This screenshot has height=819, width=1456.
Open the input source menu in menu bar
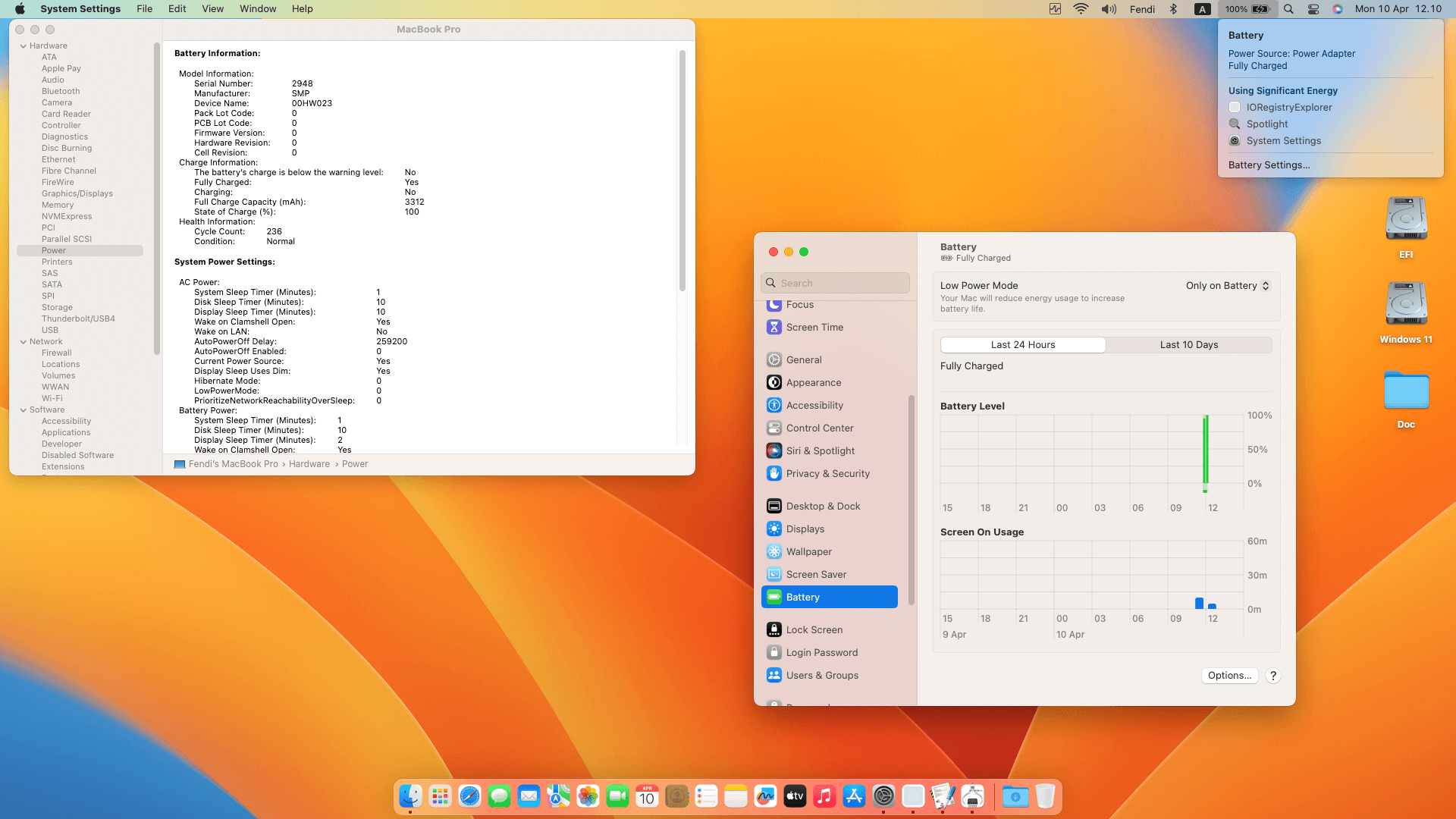(x=1202, y=9)
